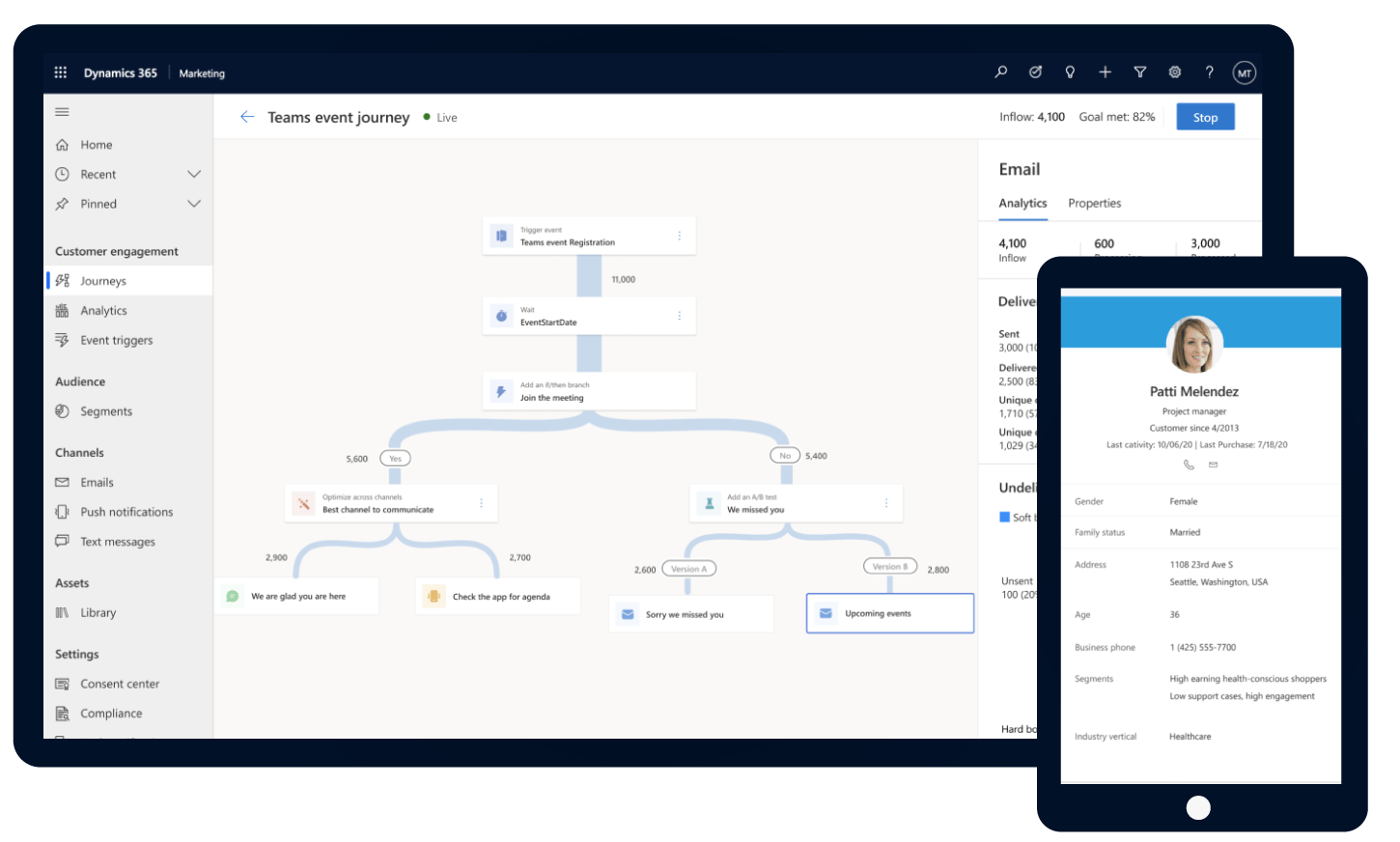
Task: Click the Yes branch label
Action: pyautogui.click(x=395, y=459)
